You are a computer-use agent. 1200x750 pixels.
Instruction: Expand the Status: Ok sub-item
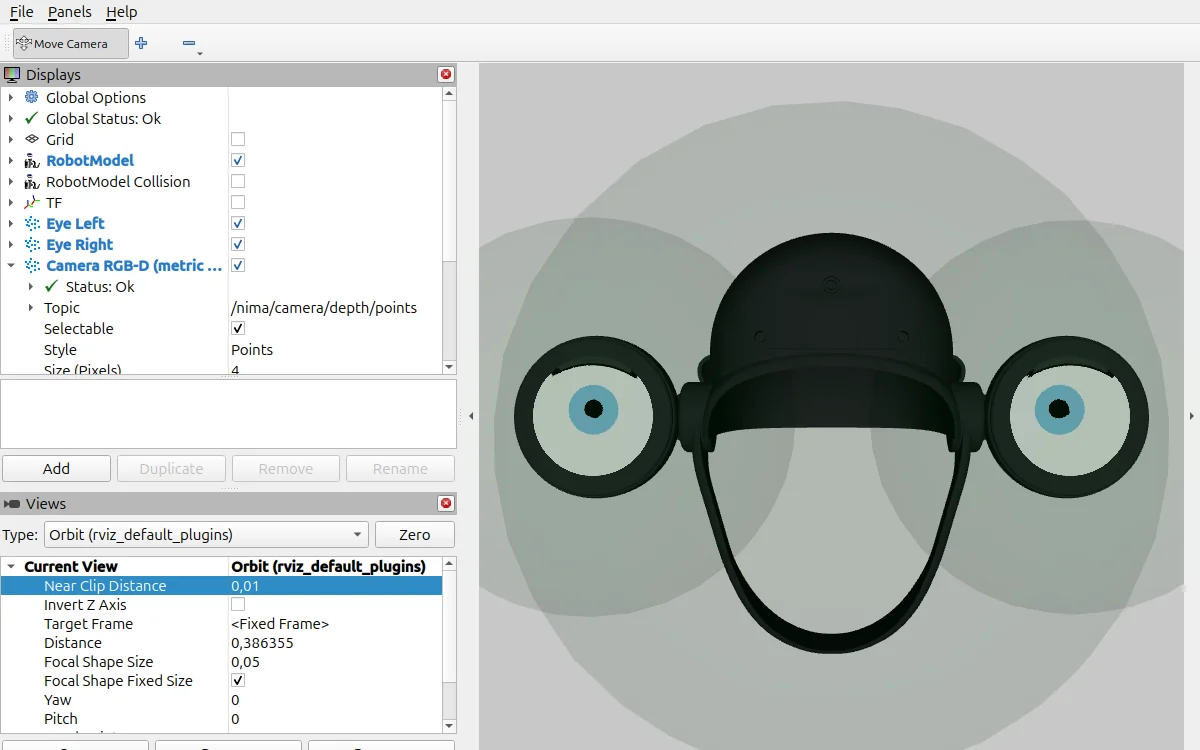pos(31,286)
